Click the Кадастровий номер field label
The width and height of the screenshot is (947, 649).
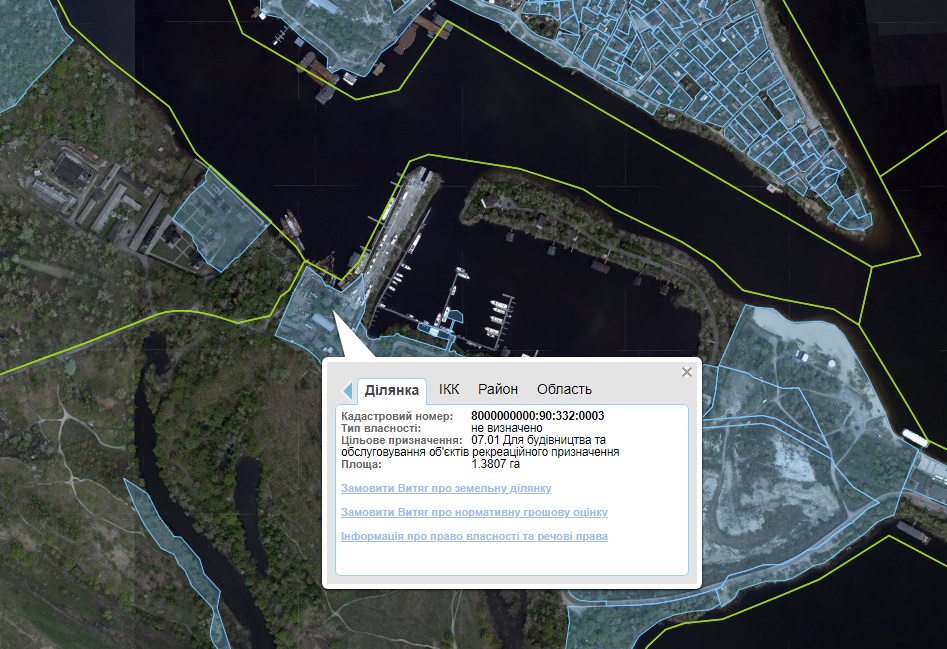coord(397,416)
